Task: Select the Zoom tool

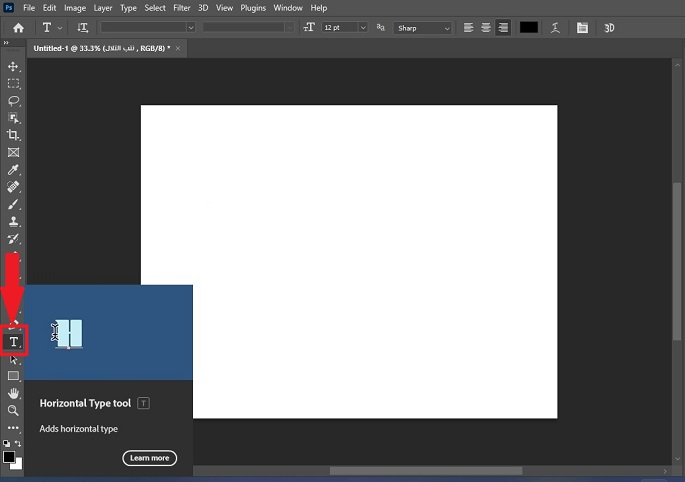Action: point(13,410)
